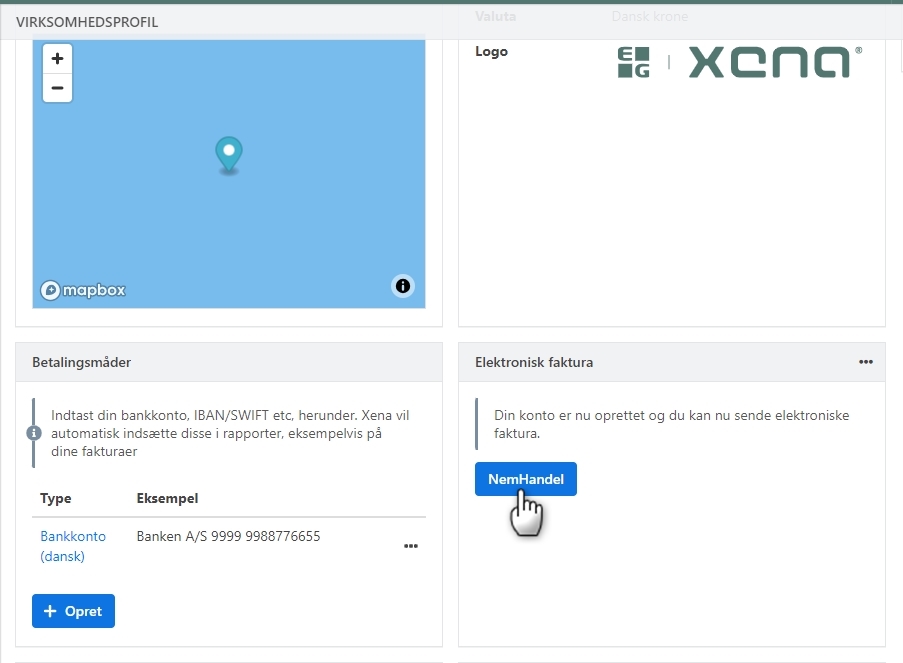Image resolution: width=903 pixels, height=663 pixels.
Task: Select the Banken A/S example text
Action: click(x=228, y=536)
